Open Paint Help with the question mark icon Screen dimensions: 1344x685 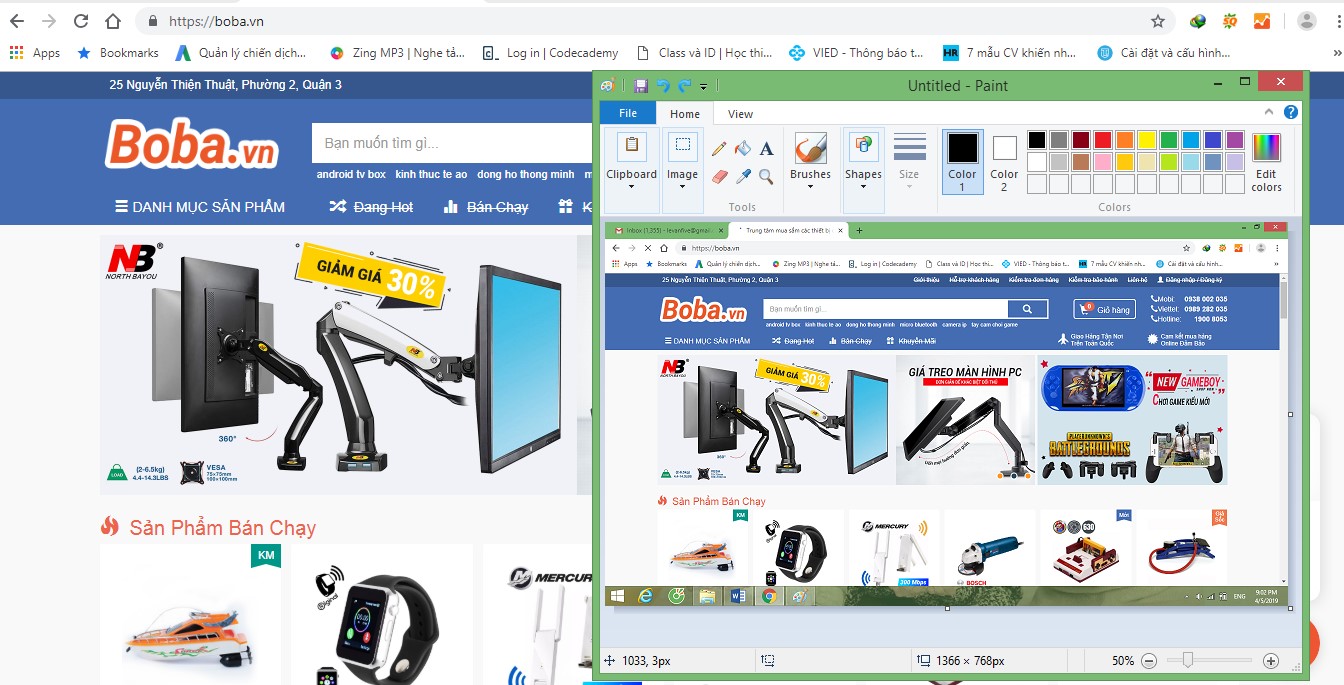coord(1291,113)
